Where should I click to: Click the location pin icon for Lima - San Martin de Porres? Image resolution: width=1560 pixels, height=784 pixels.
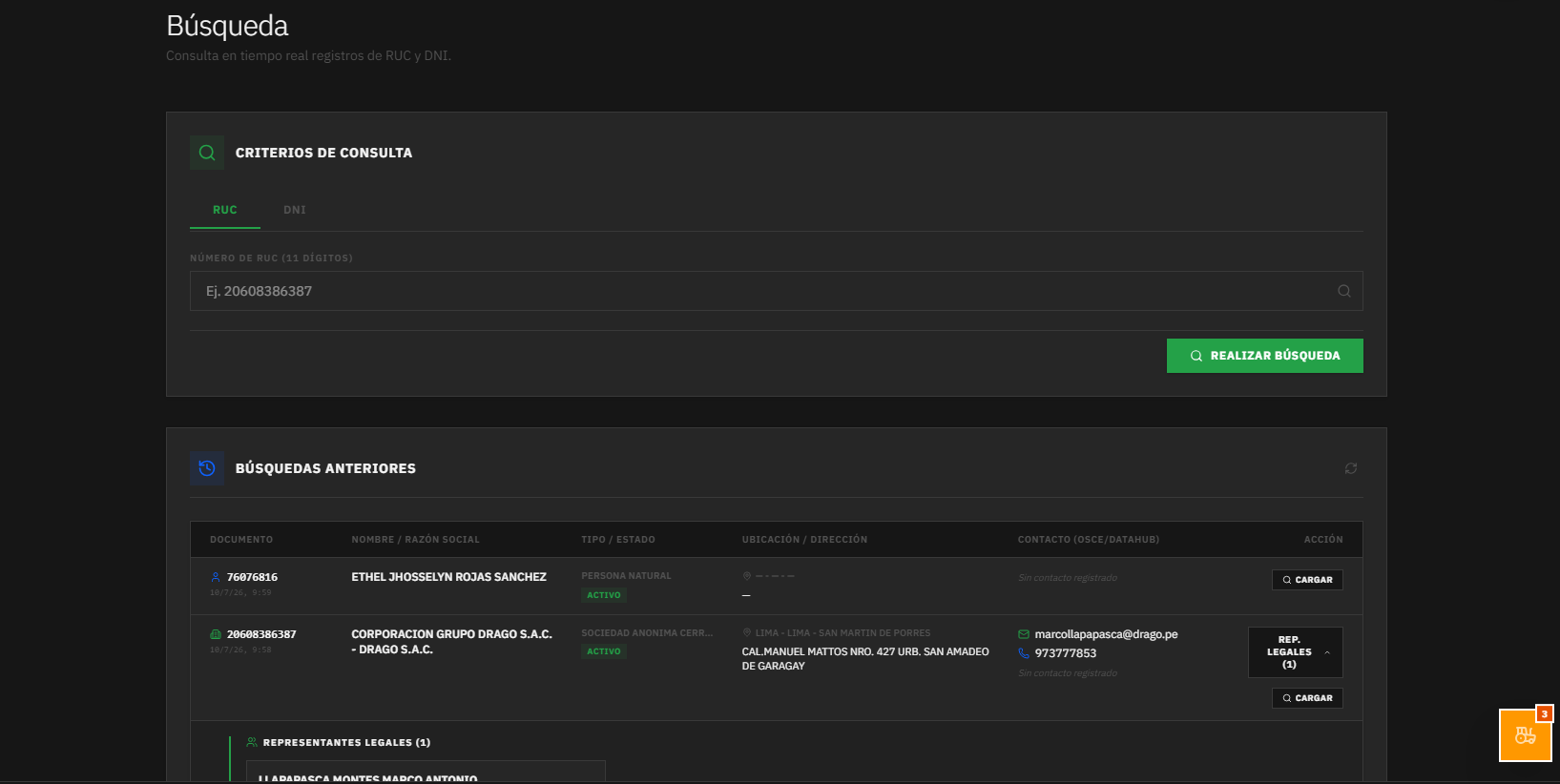pos(747,632)
